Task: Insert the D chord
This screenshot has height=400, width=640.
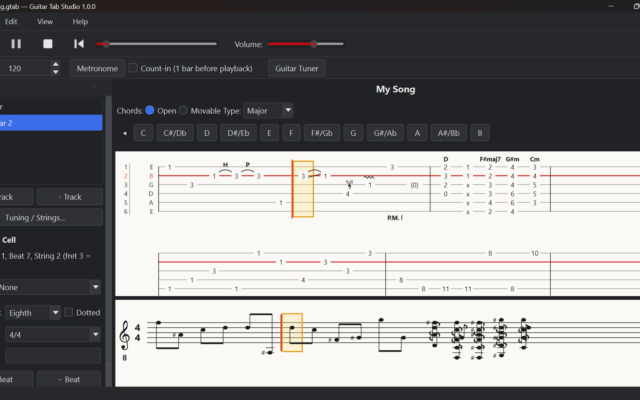Action: click(x=207, y=133)
